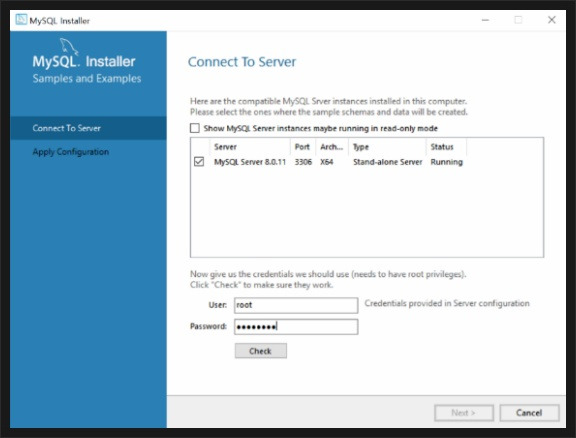Viewport: 576px width, 438px height.
Task: Close the MySQL Installer window
Action: (x=552, y=20)
